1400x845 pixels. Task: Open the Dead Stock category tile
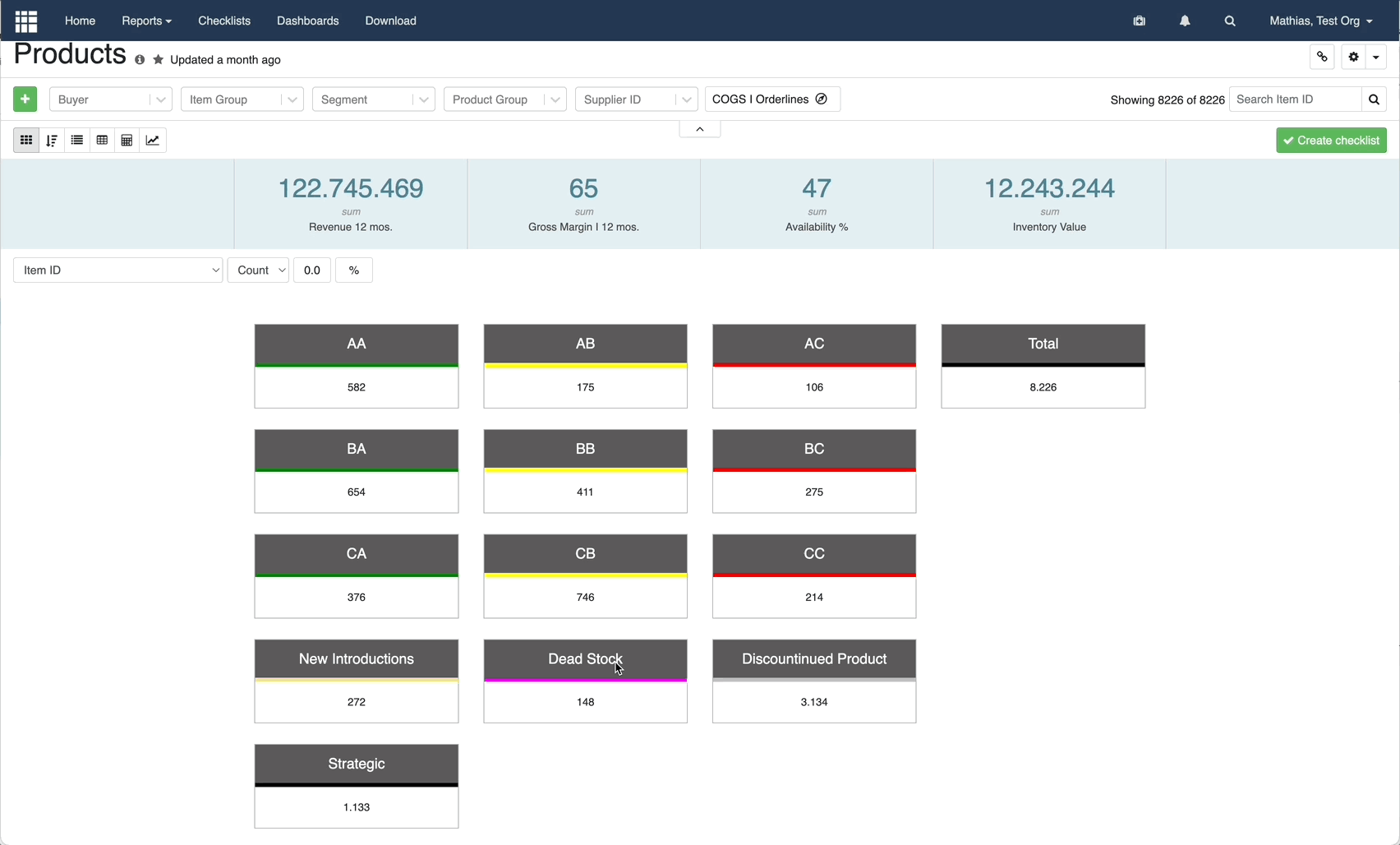point(586,681)
